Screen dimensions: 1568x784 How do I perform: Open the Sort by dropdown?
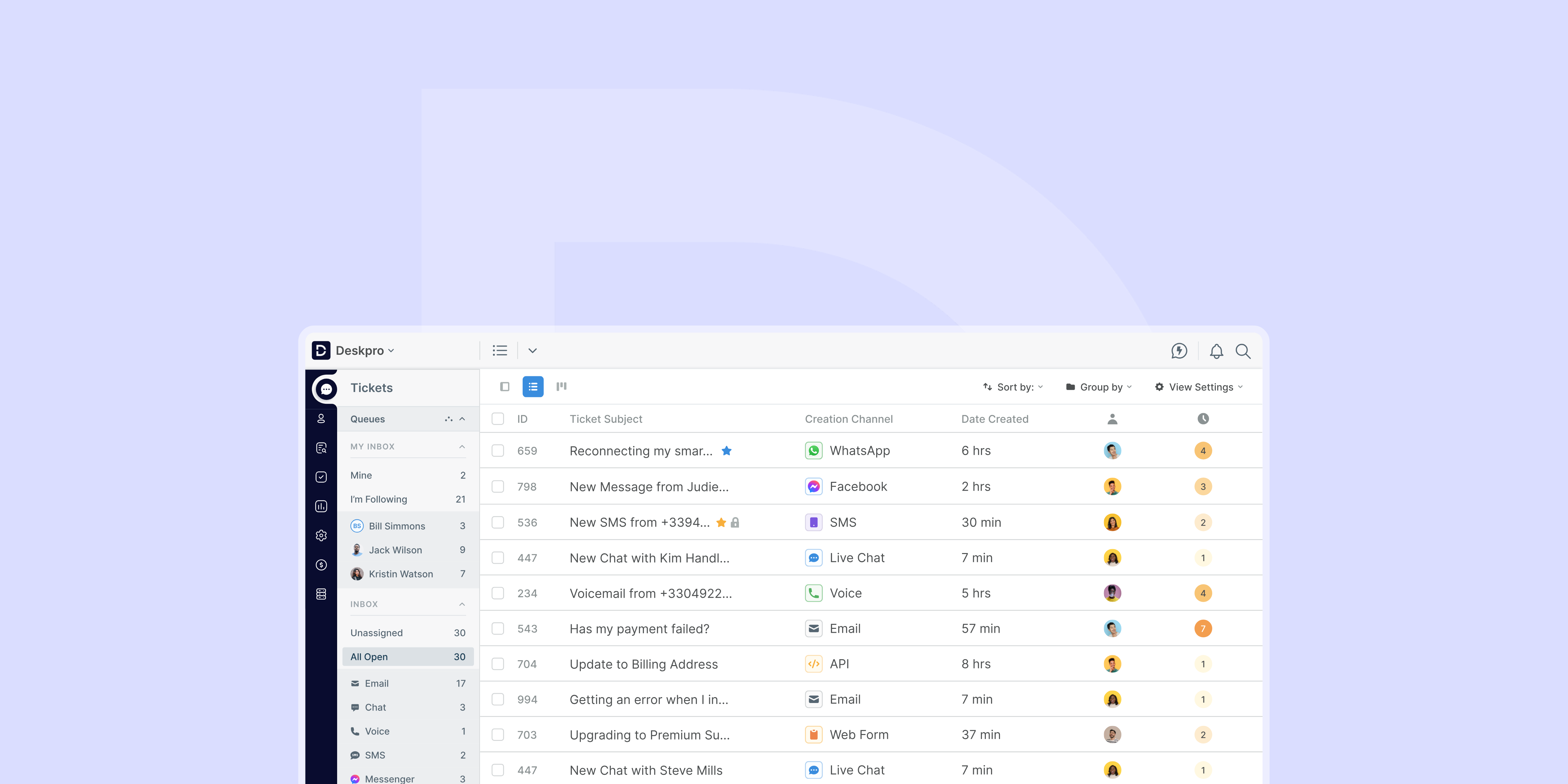1012,386
